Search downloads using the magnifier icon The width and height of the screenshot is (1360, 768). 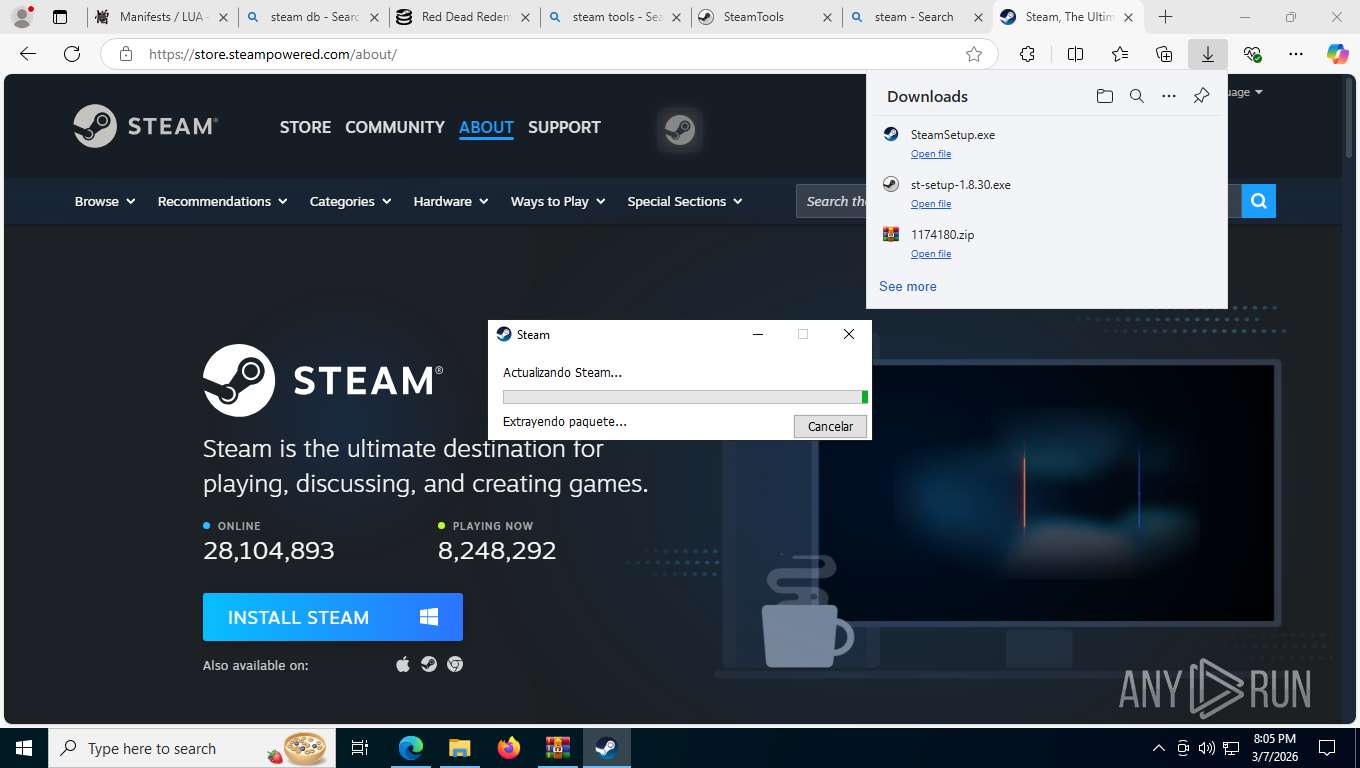(1136, 96)
